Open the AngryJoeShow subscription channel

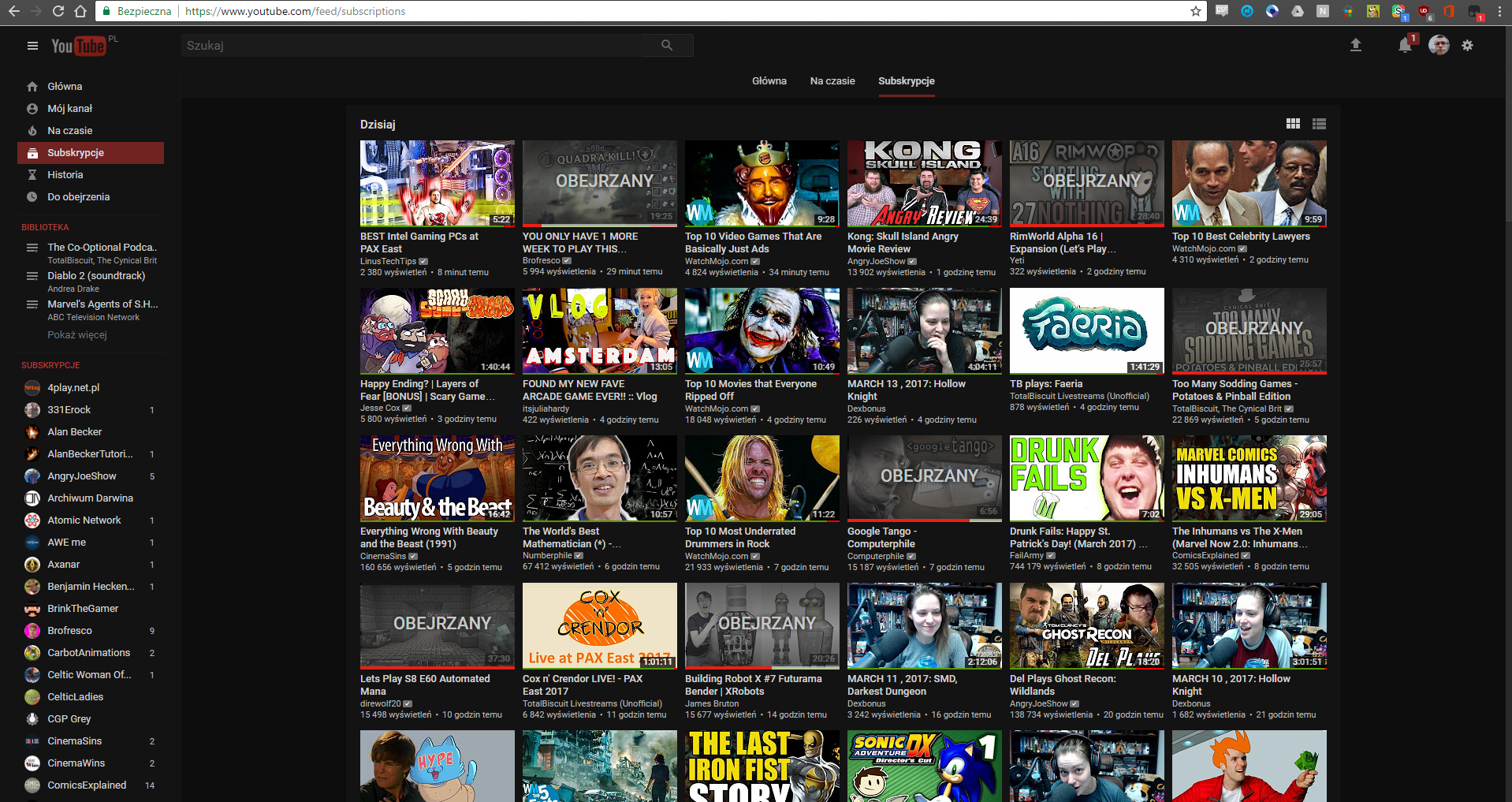[x=81, y=476]
